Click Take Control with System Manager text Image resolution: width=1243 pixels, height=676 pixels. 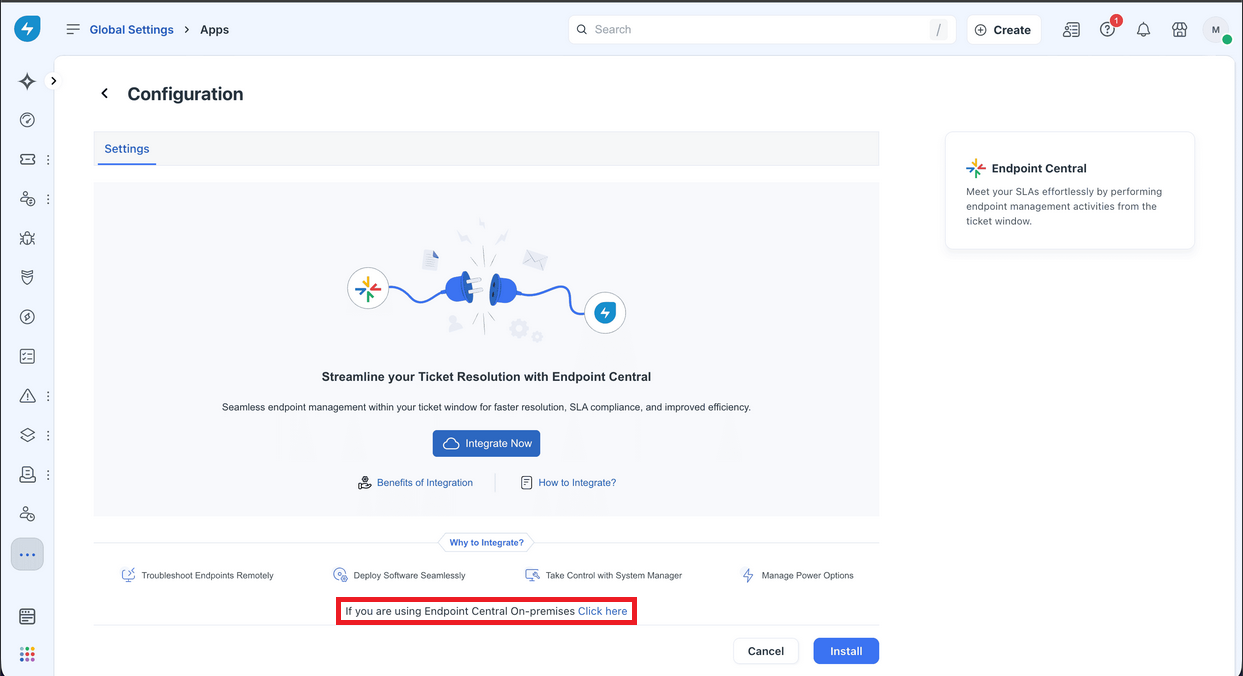point(614,576)
